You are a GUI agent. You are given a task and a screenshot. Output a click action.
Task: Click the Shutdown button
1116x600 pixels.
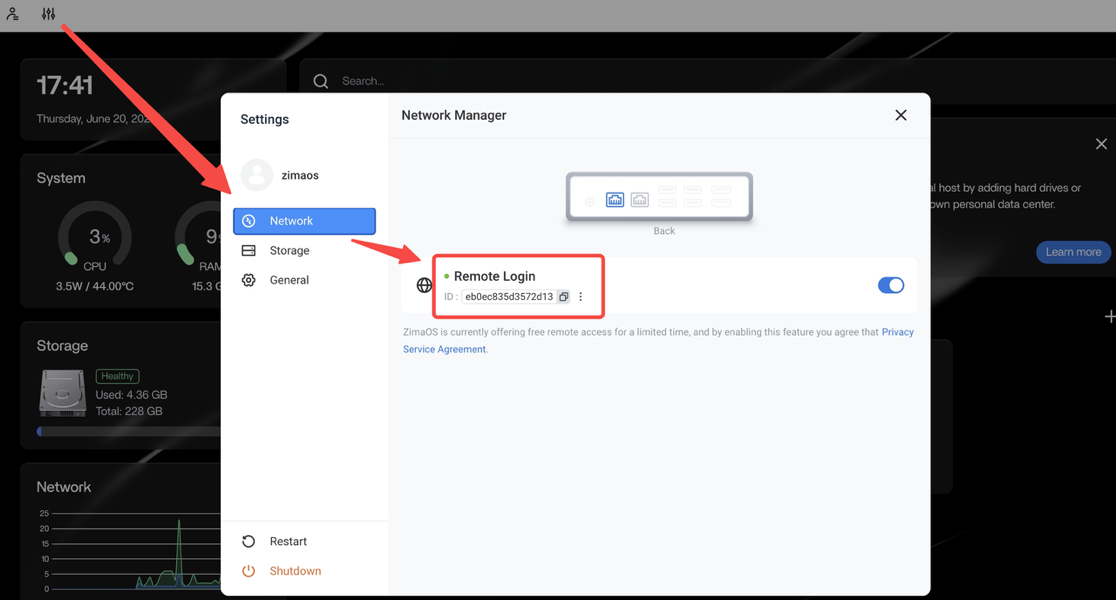point(295,571)
